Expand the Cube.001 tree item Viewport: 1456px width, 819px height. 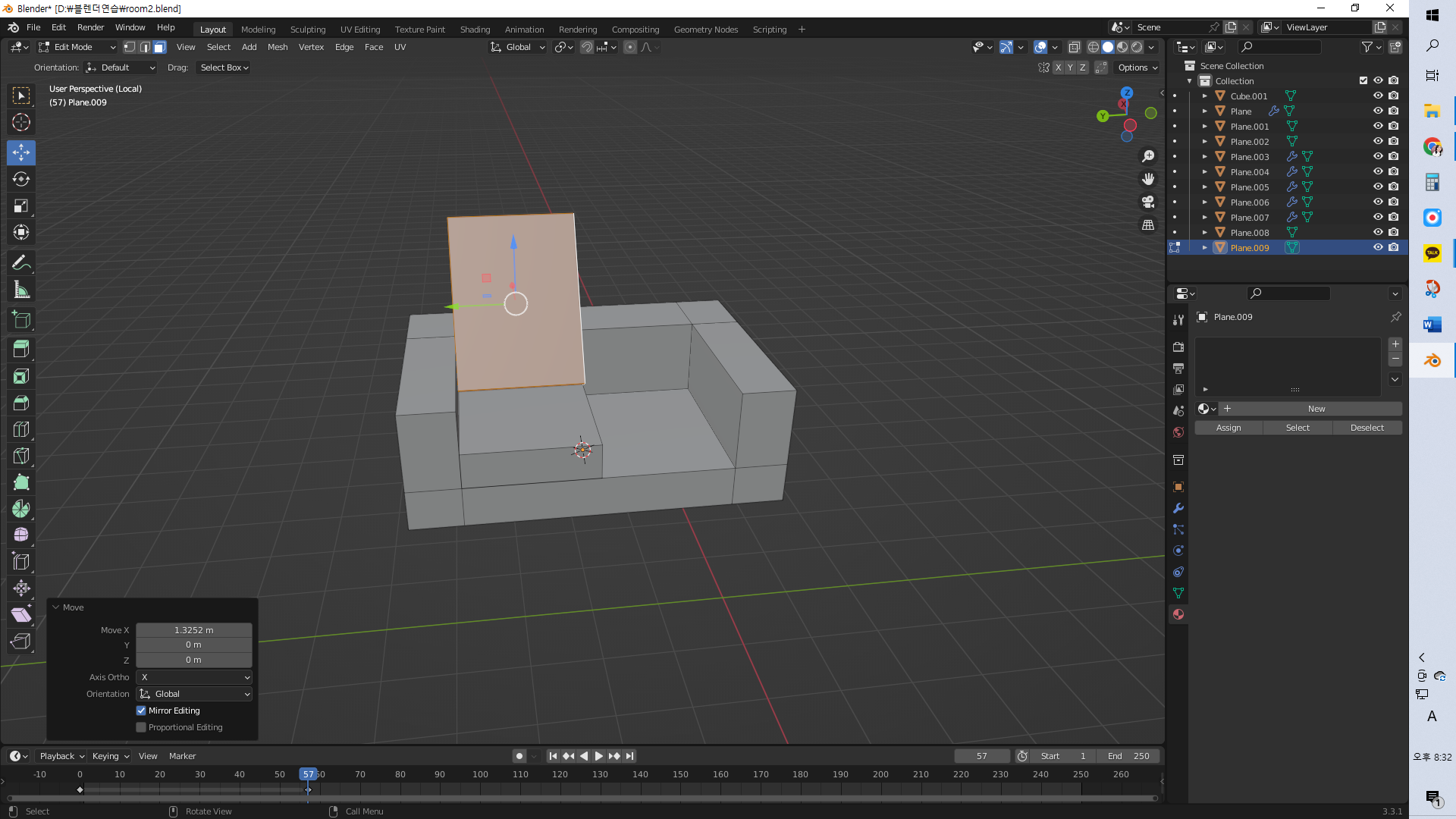point(1204,96)
